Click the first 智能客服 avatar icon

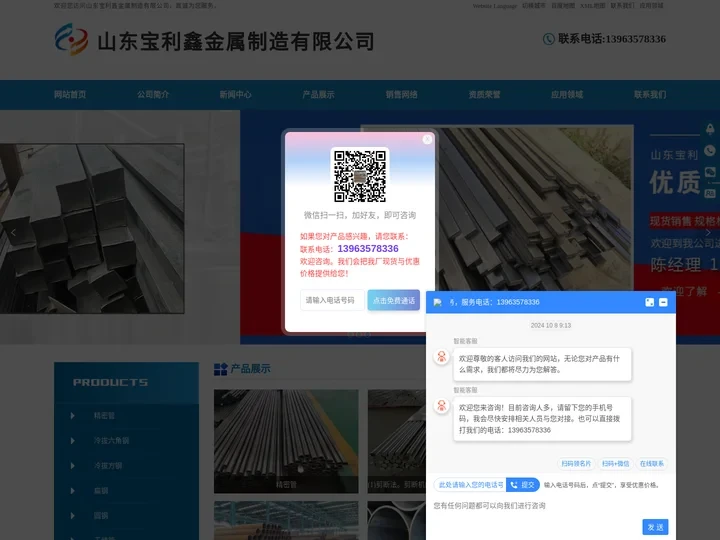pyautogui.click(x=442, y=357)
